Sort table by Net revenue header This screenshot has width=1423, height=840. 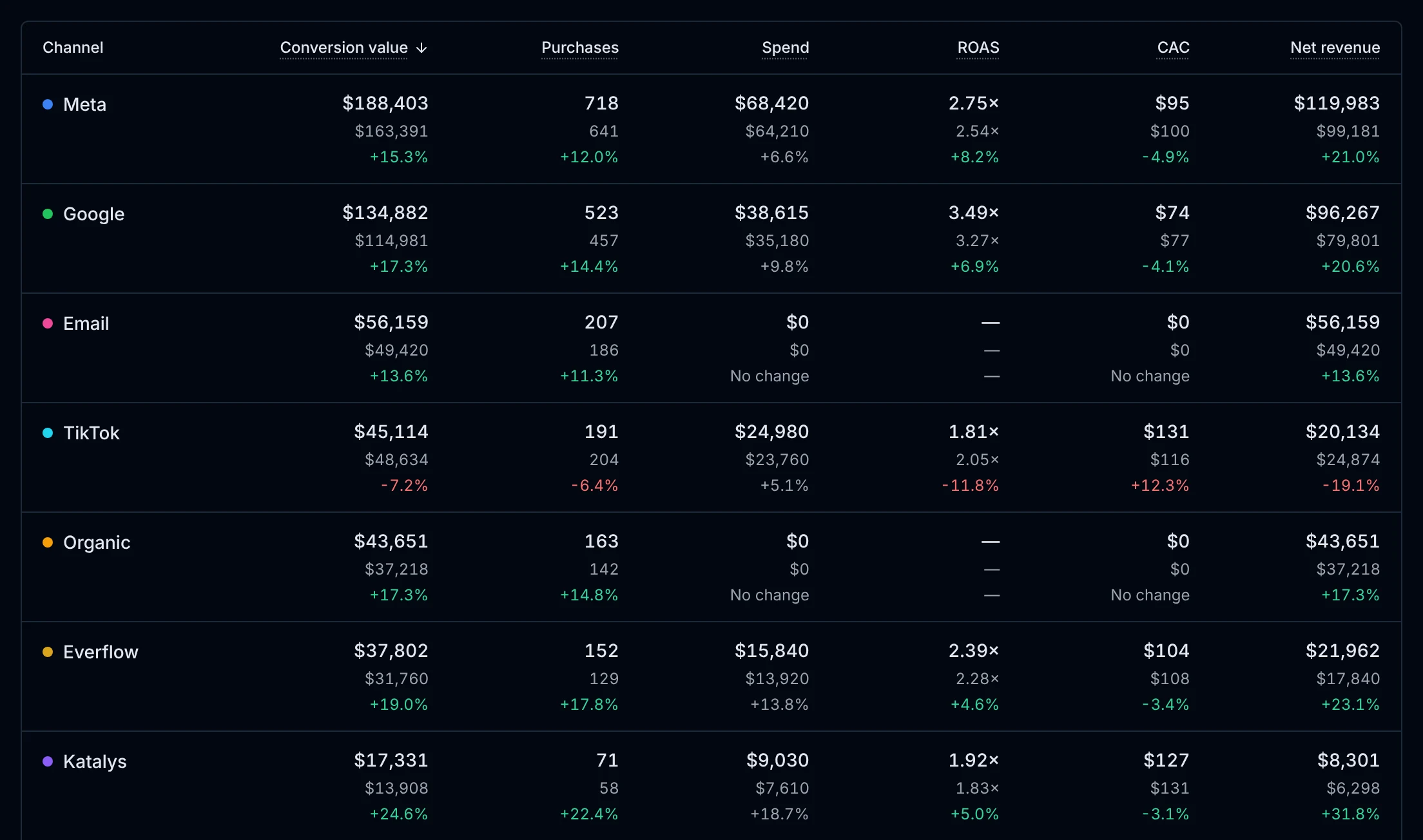[1335, 48]
